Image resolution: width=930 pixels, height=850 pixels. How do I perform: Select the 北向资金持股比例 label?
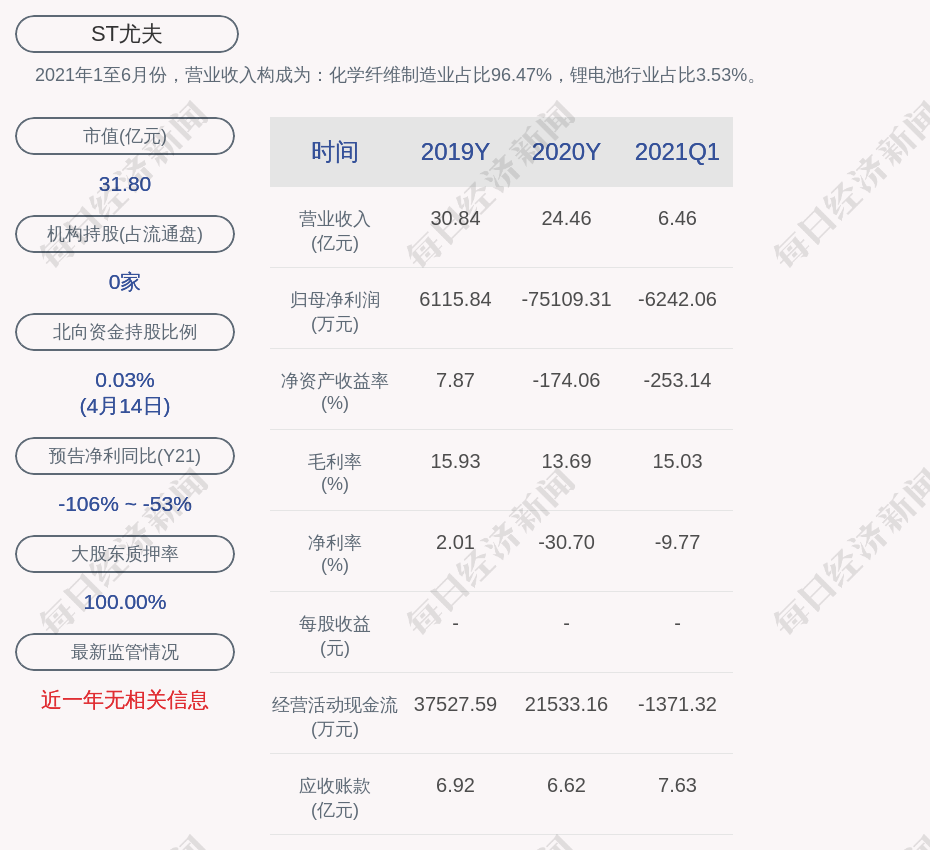point(125,332)
